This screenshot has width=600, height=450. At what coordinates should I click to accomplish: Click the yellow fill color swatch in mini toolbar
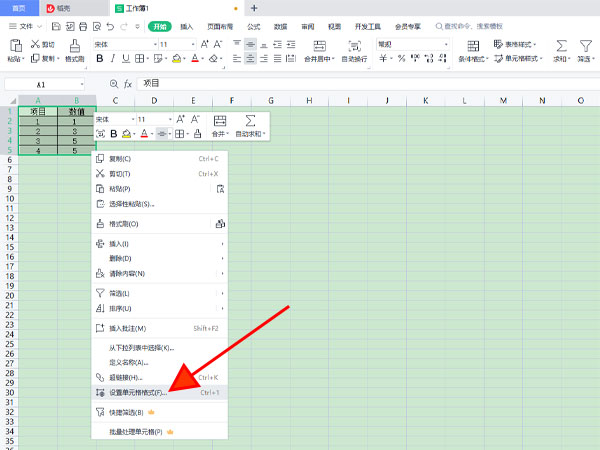click(127, 133)
